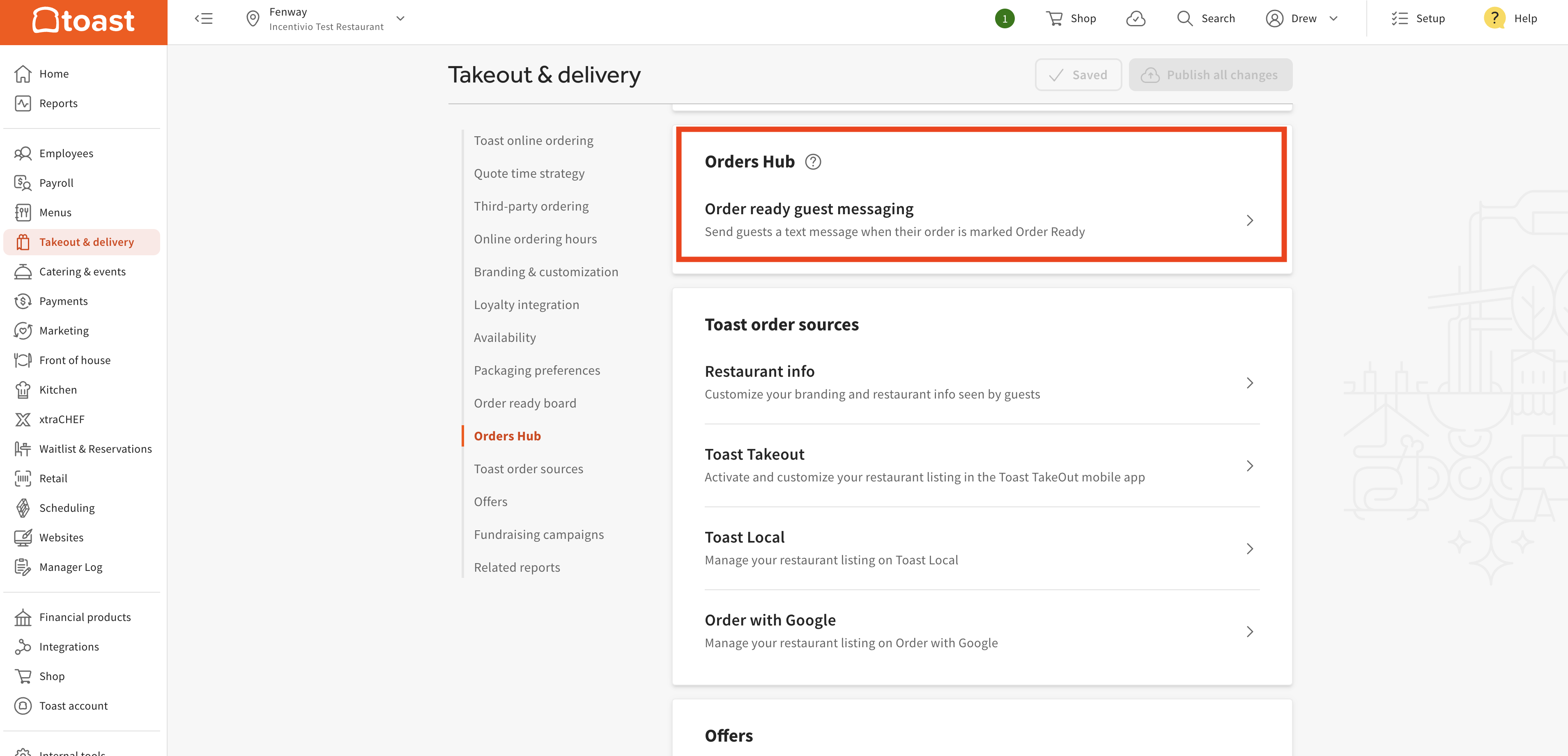
Task: Go to Front of house
Action: coord(82,360)
